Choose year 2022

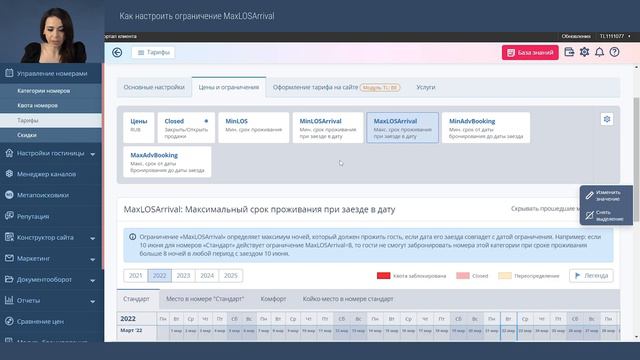tap(159, 276)
